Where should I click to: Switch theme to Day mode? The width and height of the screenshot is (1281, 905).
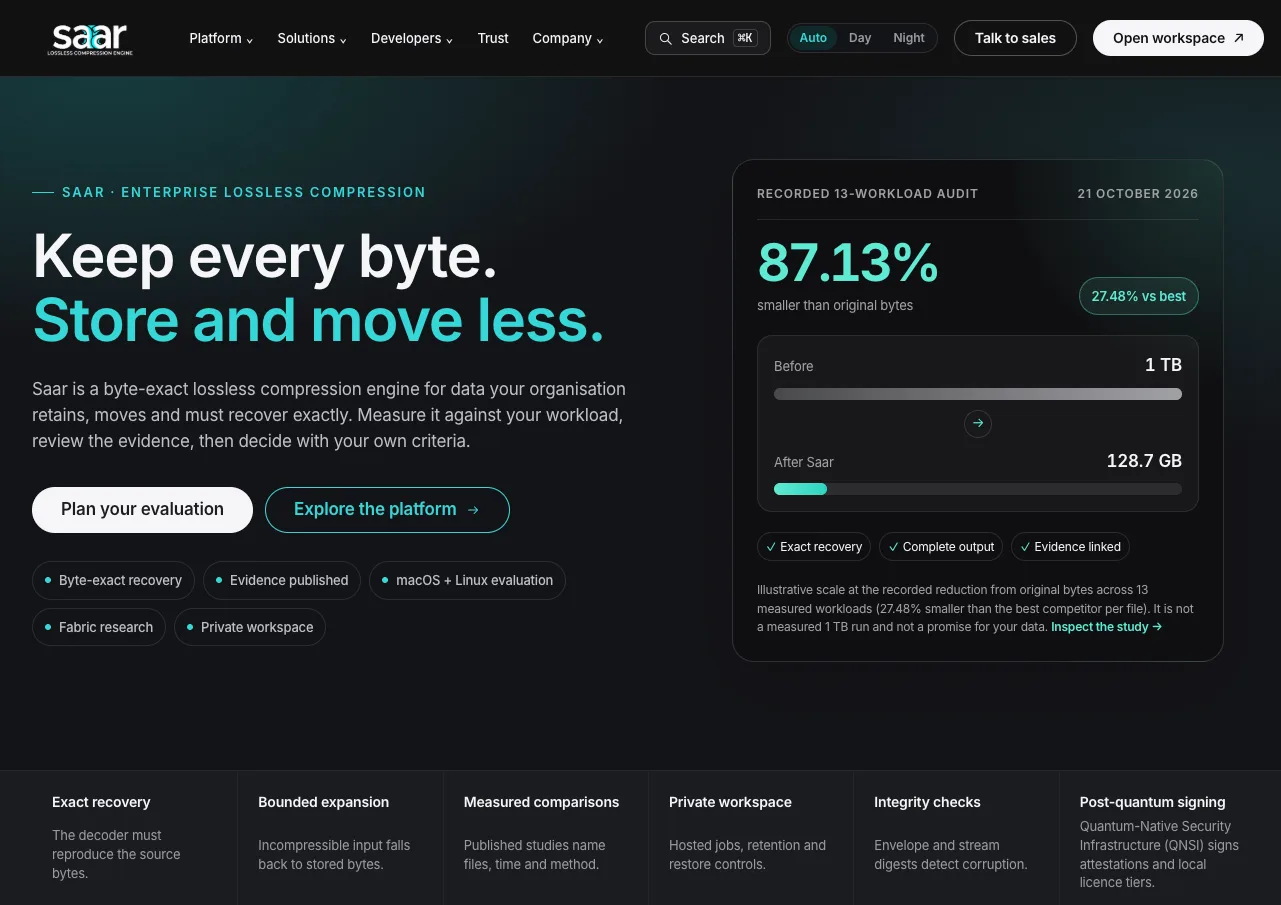click(x=860, y=38)
